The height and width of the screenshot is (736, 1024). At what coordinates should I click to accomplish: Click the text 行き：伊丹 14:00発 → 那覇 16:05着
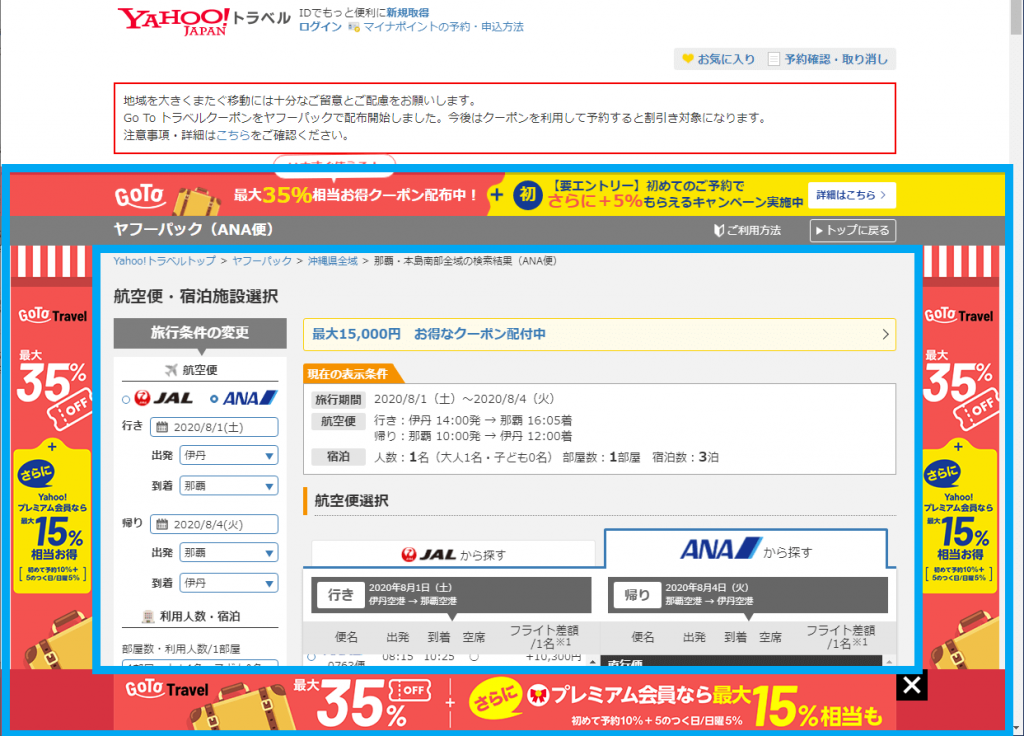[x=473, y=421]
